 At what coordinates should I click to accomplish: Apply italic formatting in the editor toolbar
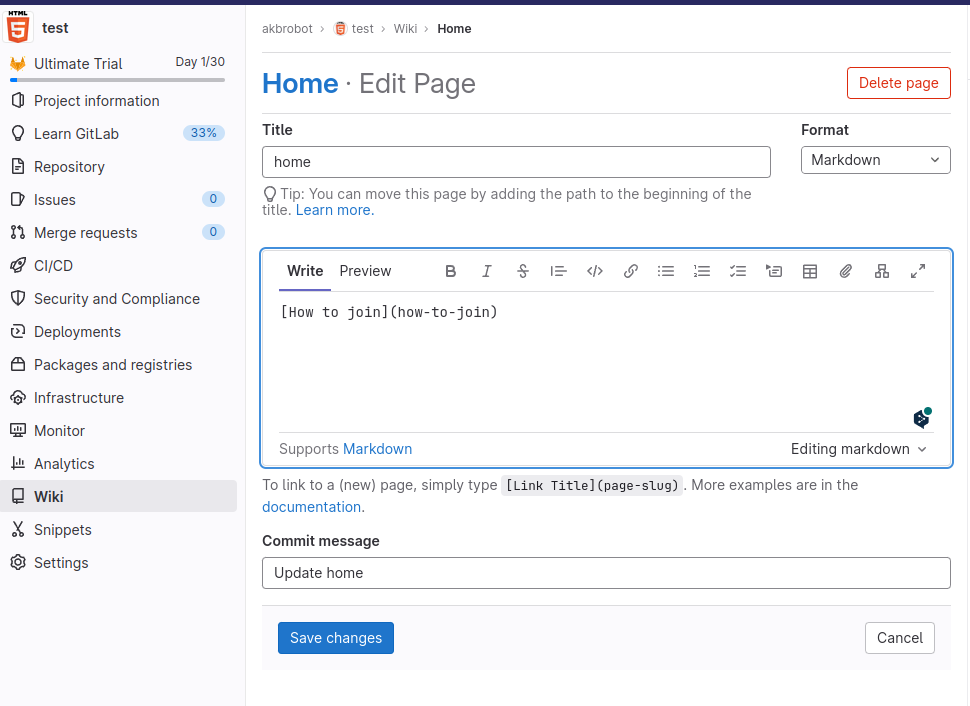click(487, 271)
